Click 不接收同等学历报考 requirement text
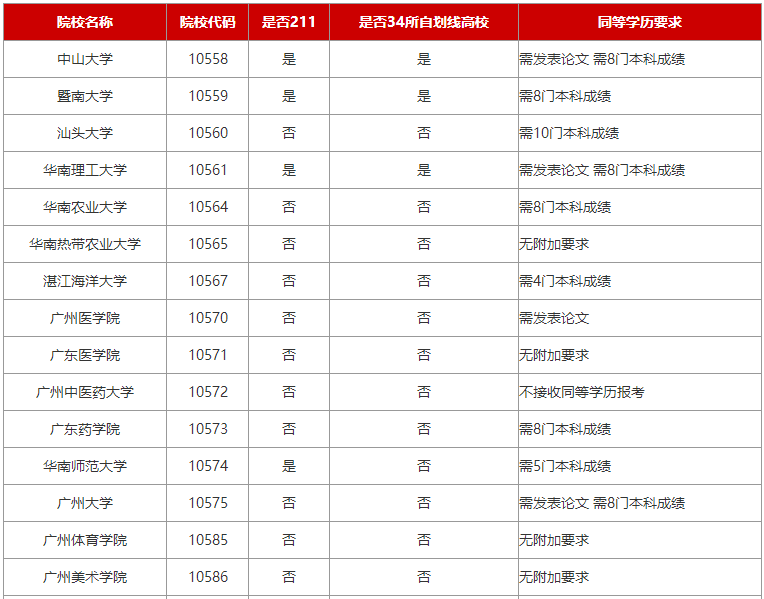The width and height of the screenshot is (764, 599). pos(582,392)
